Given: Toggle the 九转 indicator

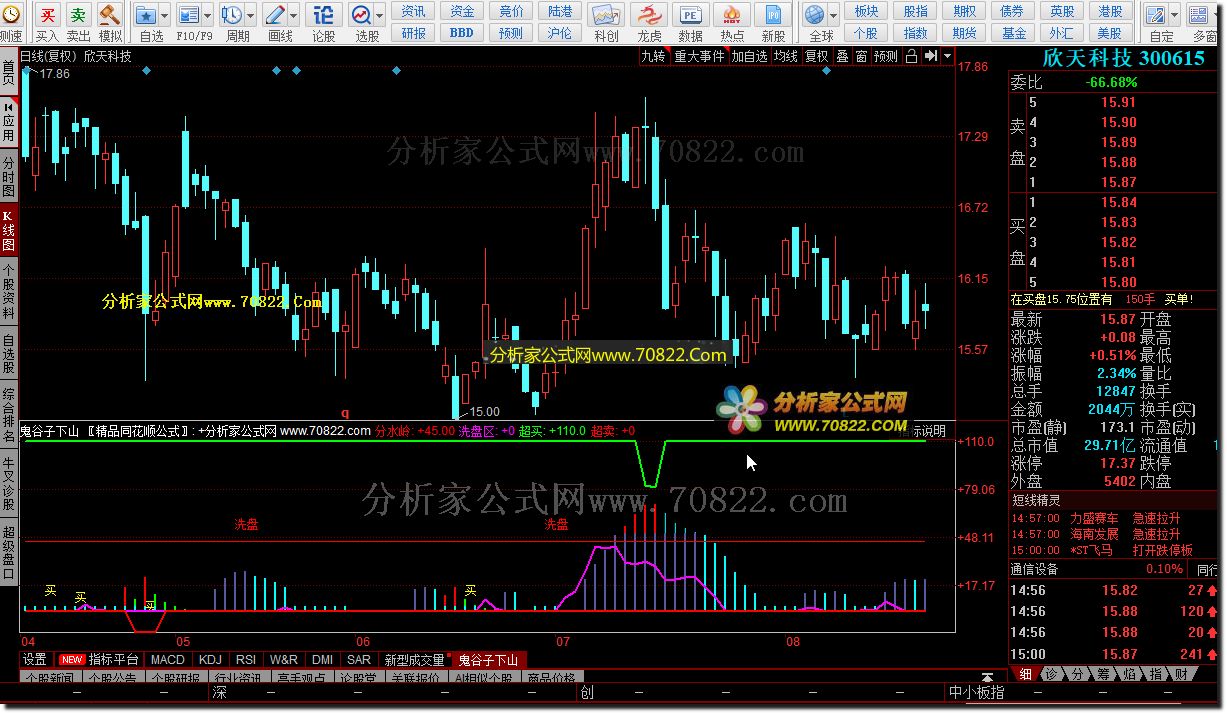Looking at the screenshot, I should point(652,57).
